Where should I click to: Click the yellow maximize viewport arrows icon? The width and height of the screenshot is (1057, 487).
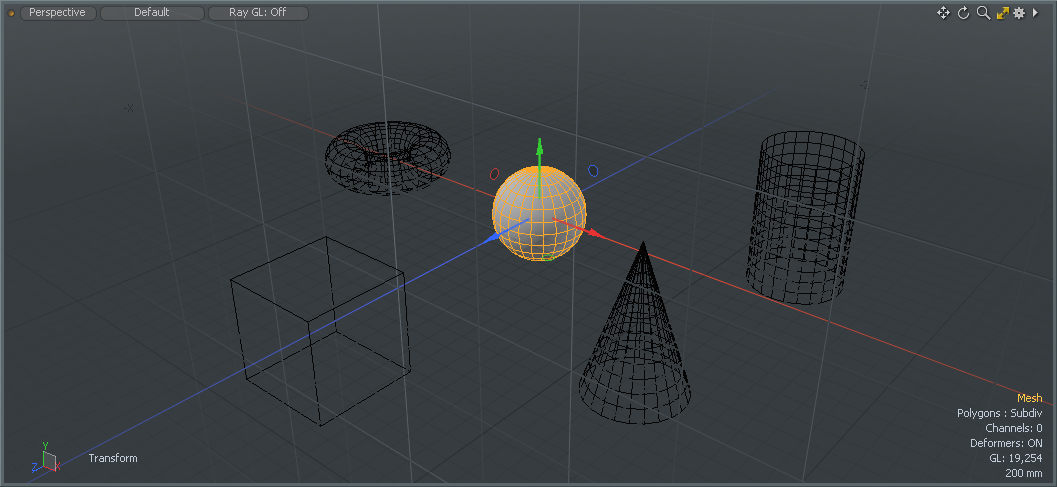pos(1002,13)
